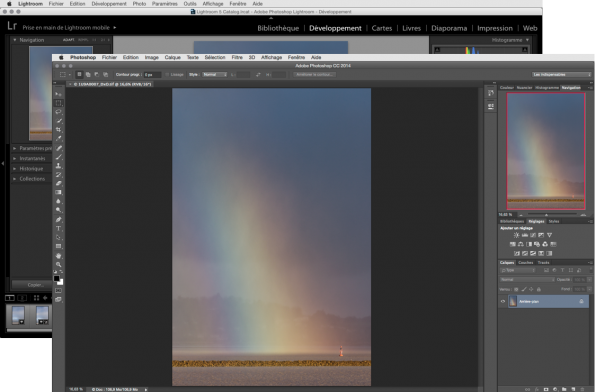Switch to the Couches tab
The image size is (595, 392).
tap(526, 263)
